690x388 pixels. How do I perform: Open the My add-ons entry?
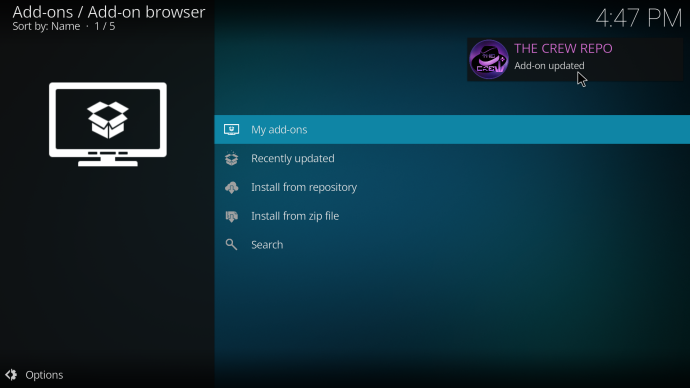[x=452, y=129]
